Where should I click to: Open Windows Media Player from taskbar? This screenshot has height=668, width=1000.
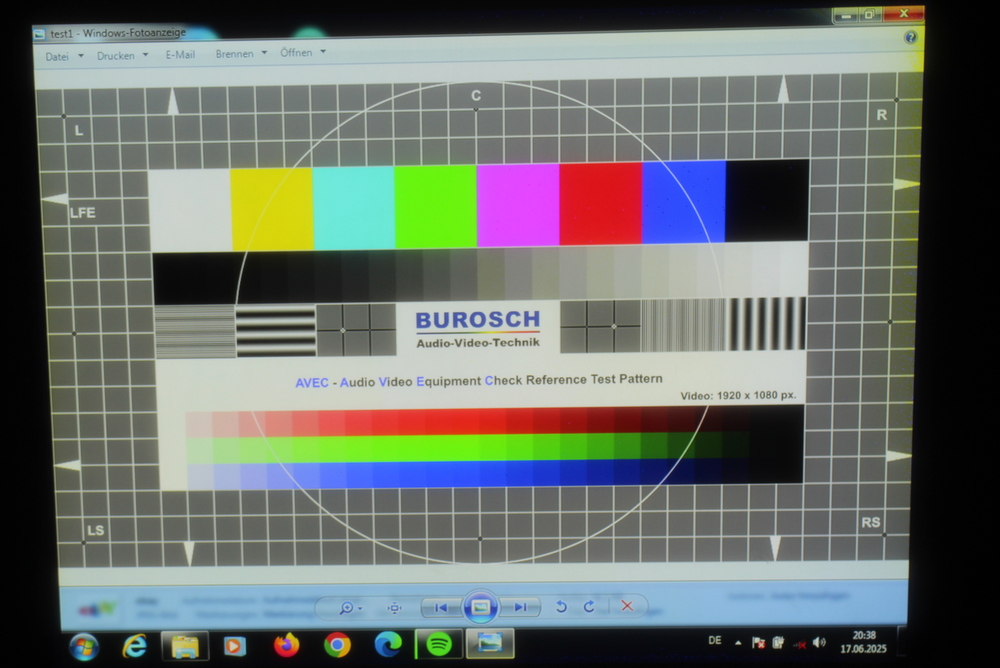tap(235, 646)
